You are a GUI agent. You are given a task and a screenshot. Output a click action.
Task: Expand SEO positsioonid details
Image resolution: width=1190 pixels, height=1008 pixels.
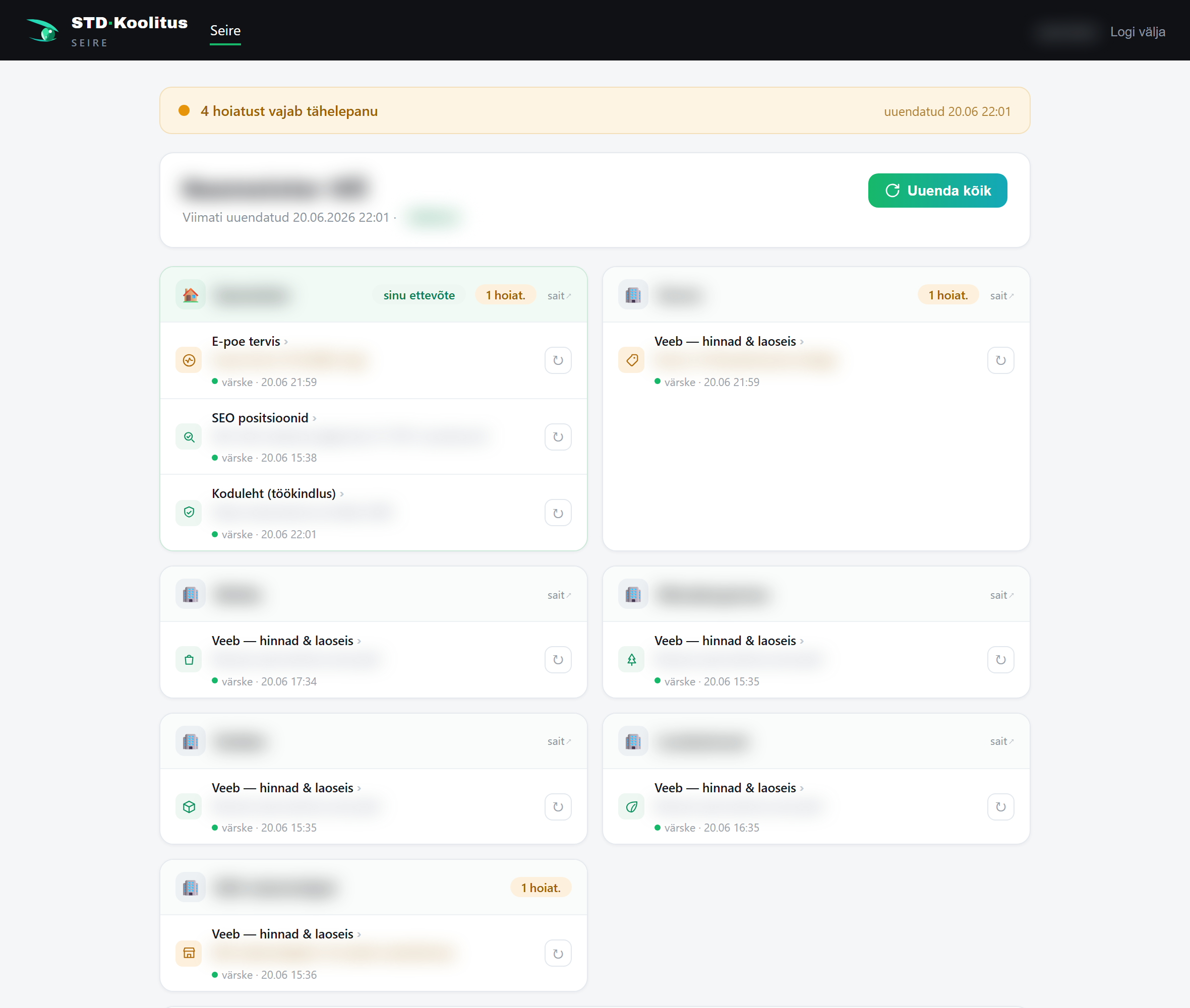[x=264, y=418]
